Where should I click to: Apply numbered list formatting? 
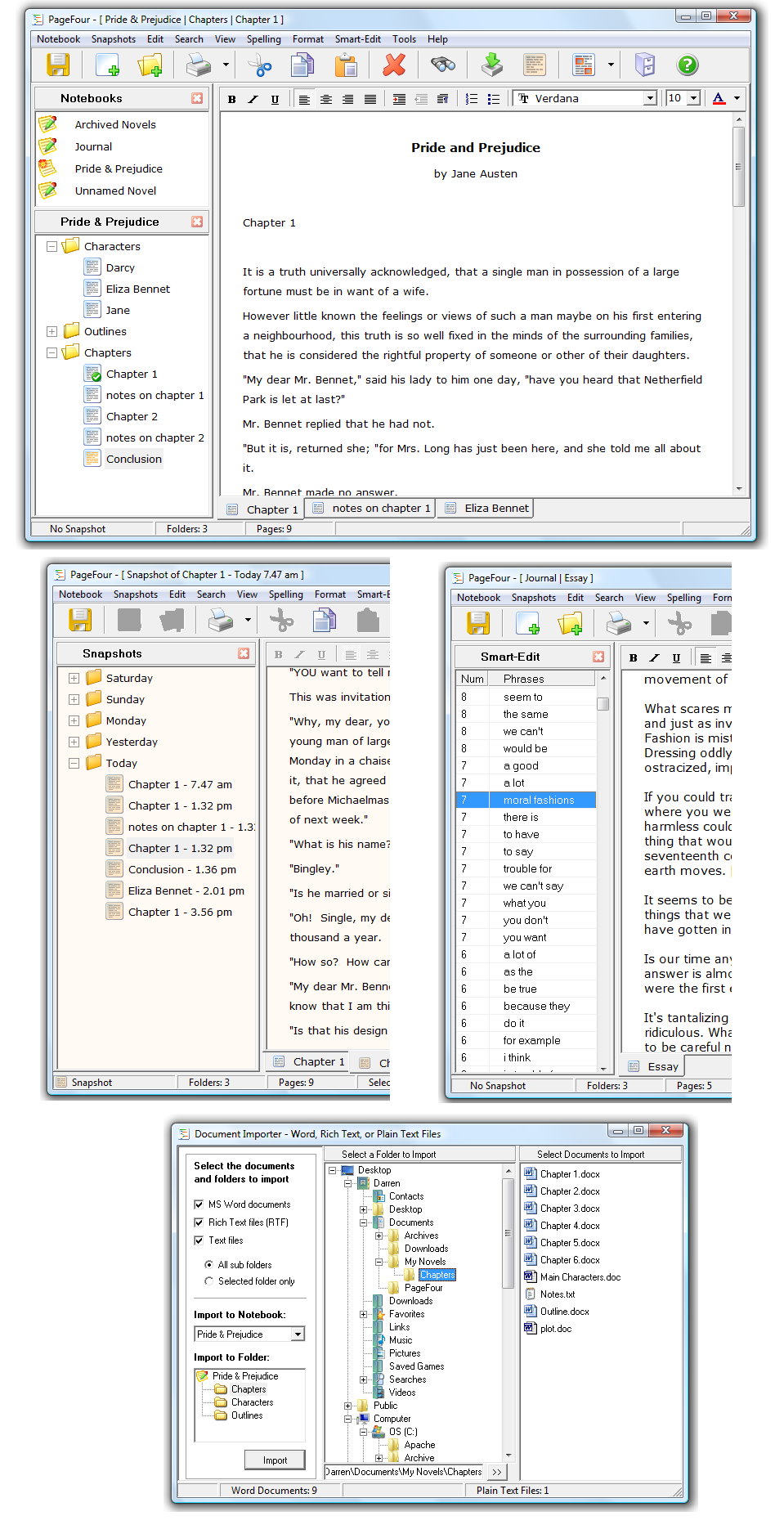coord(472,99)
